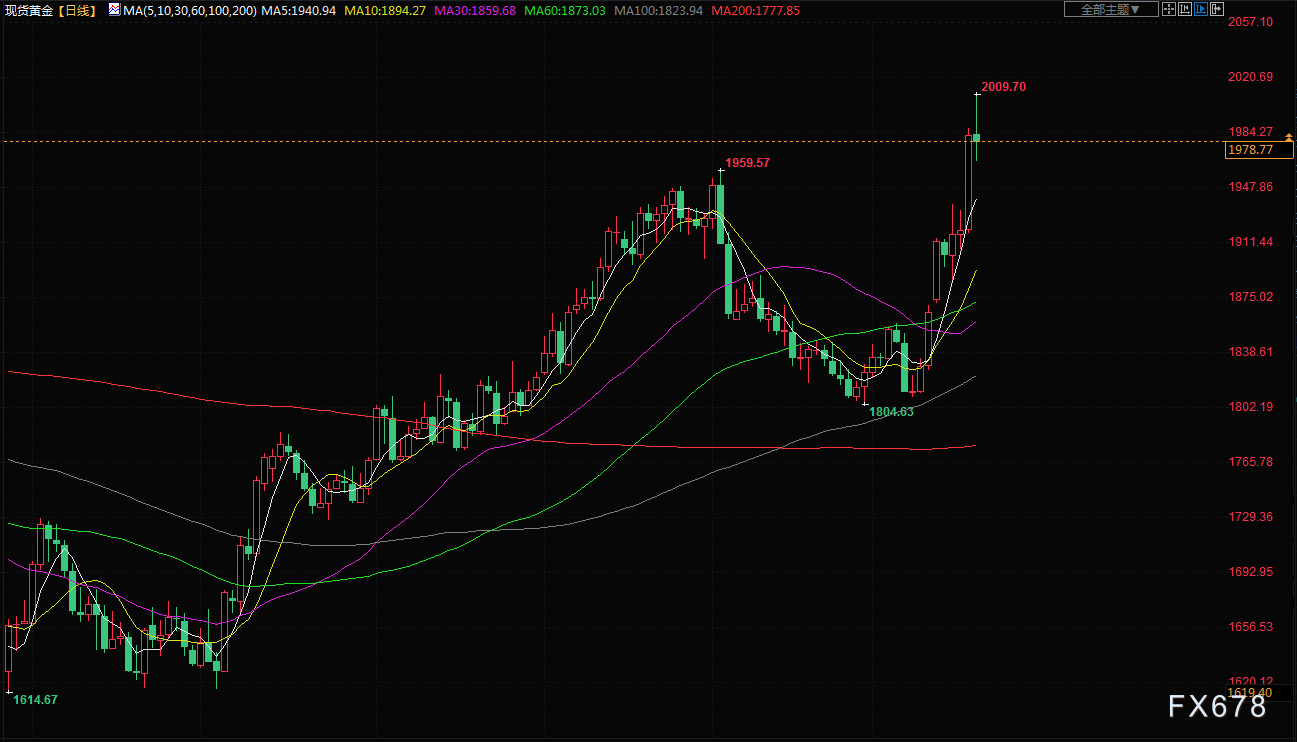Click the 日线 period label
1297x742 pixels.
coord(81,10)
